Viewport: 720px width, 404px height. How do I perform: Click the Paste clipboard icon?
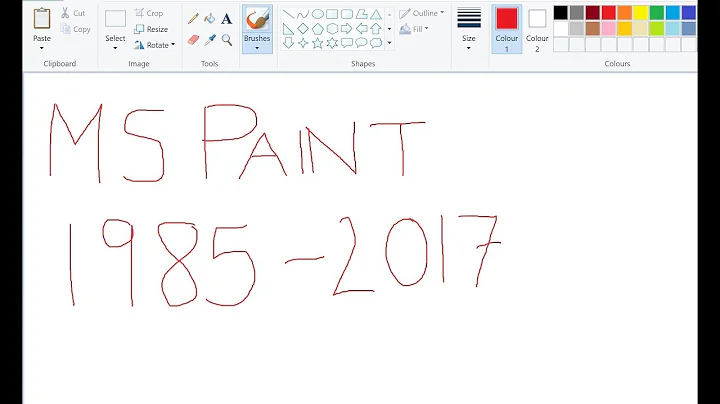pos(42,19)
